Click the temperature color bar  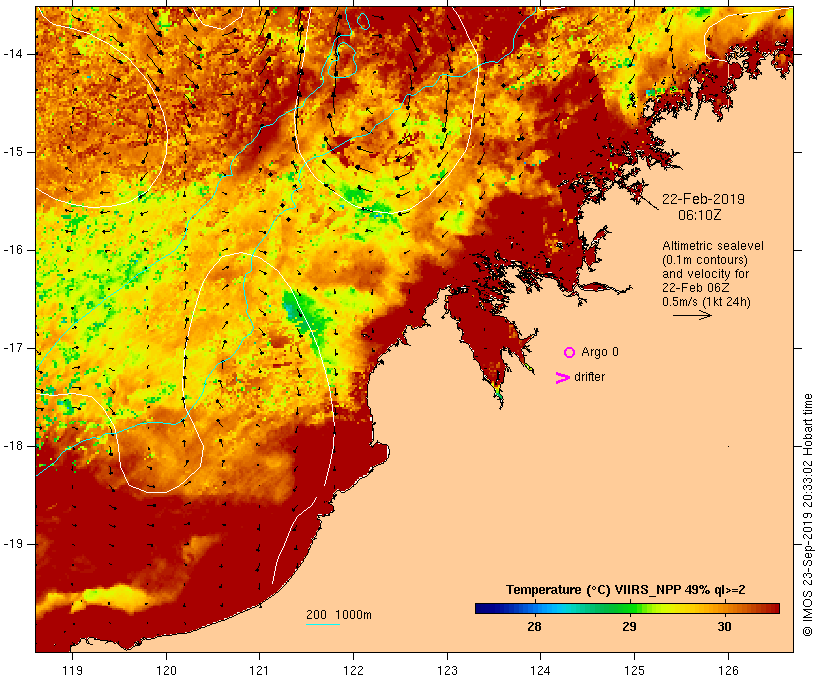[x=628, y=608]
